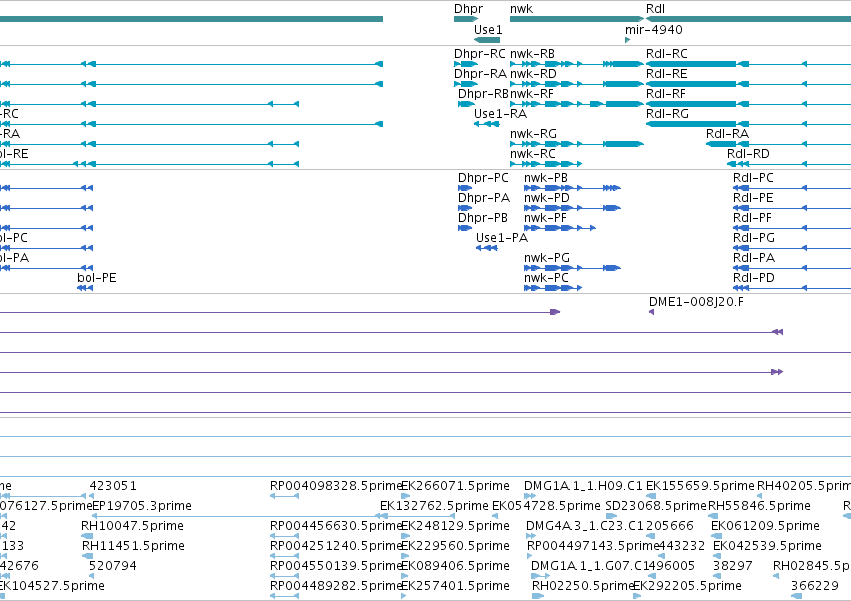Select EST RP004251240.5prime
This screenshot has height=601, width=851.
284,556
